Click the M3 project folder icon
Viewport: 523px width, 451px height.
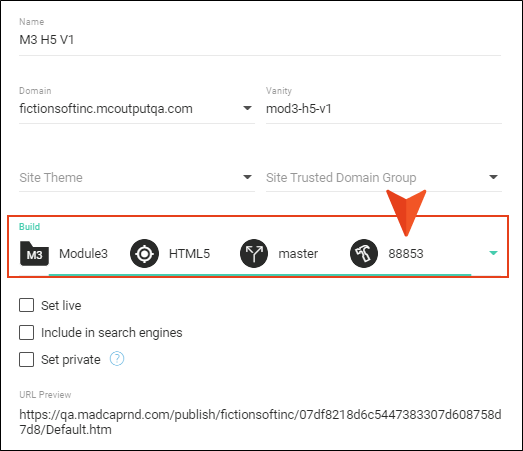(34, 254)
